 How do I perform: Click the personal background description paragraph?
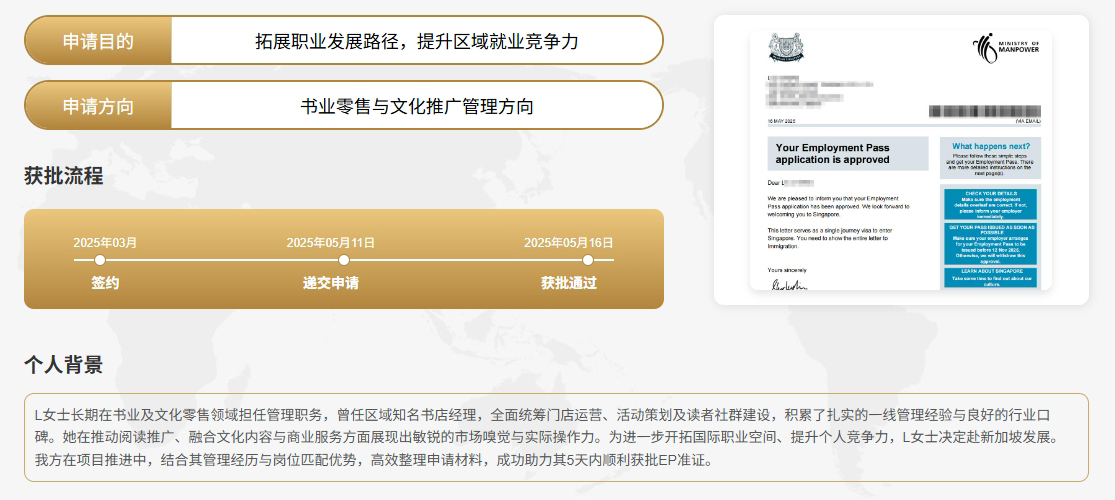pos(556,437)
